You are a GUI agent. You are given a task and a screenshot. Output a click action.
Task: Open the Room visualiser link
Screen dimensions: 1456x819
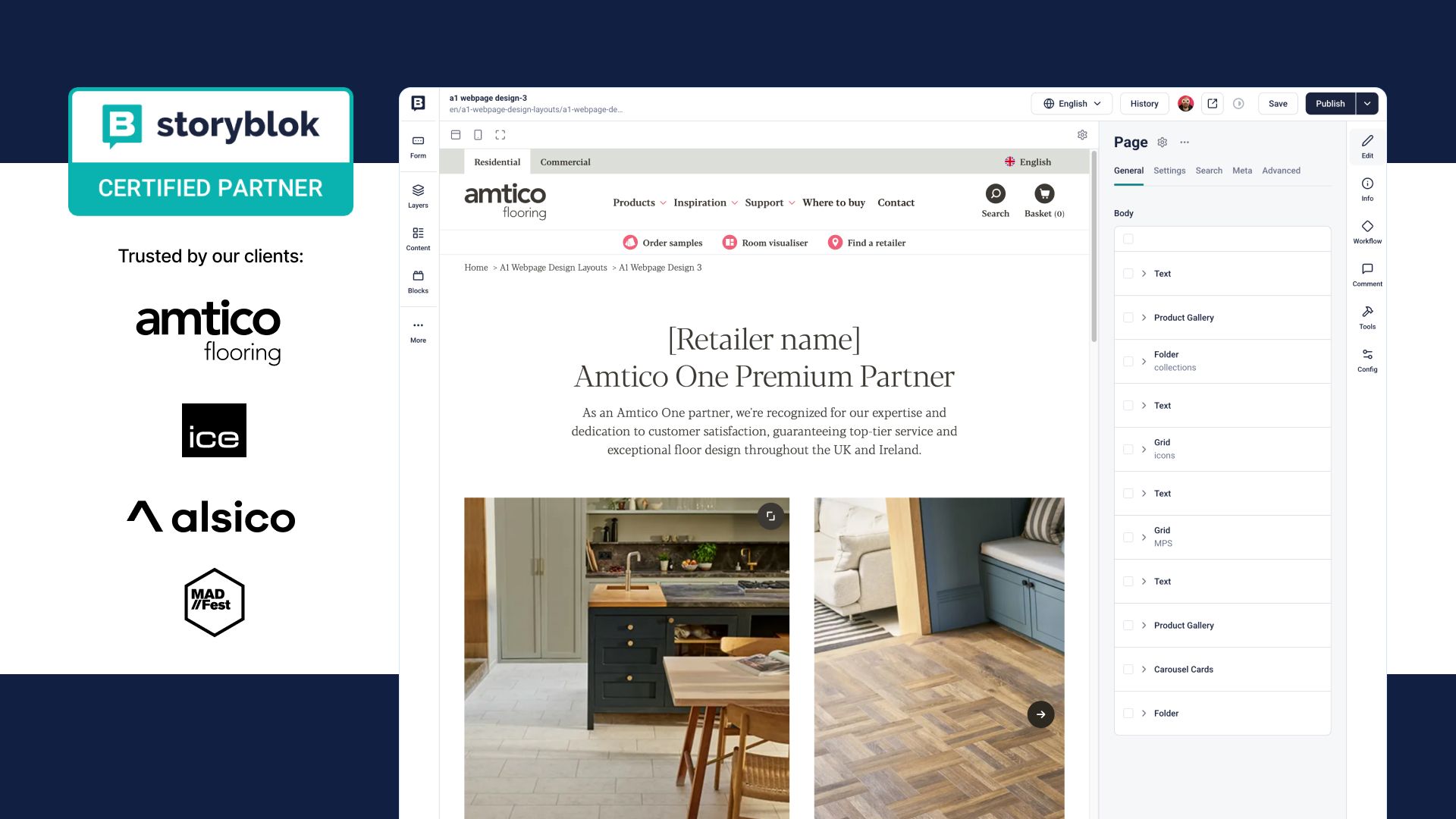click(765, 243)
